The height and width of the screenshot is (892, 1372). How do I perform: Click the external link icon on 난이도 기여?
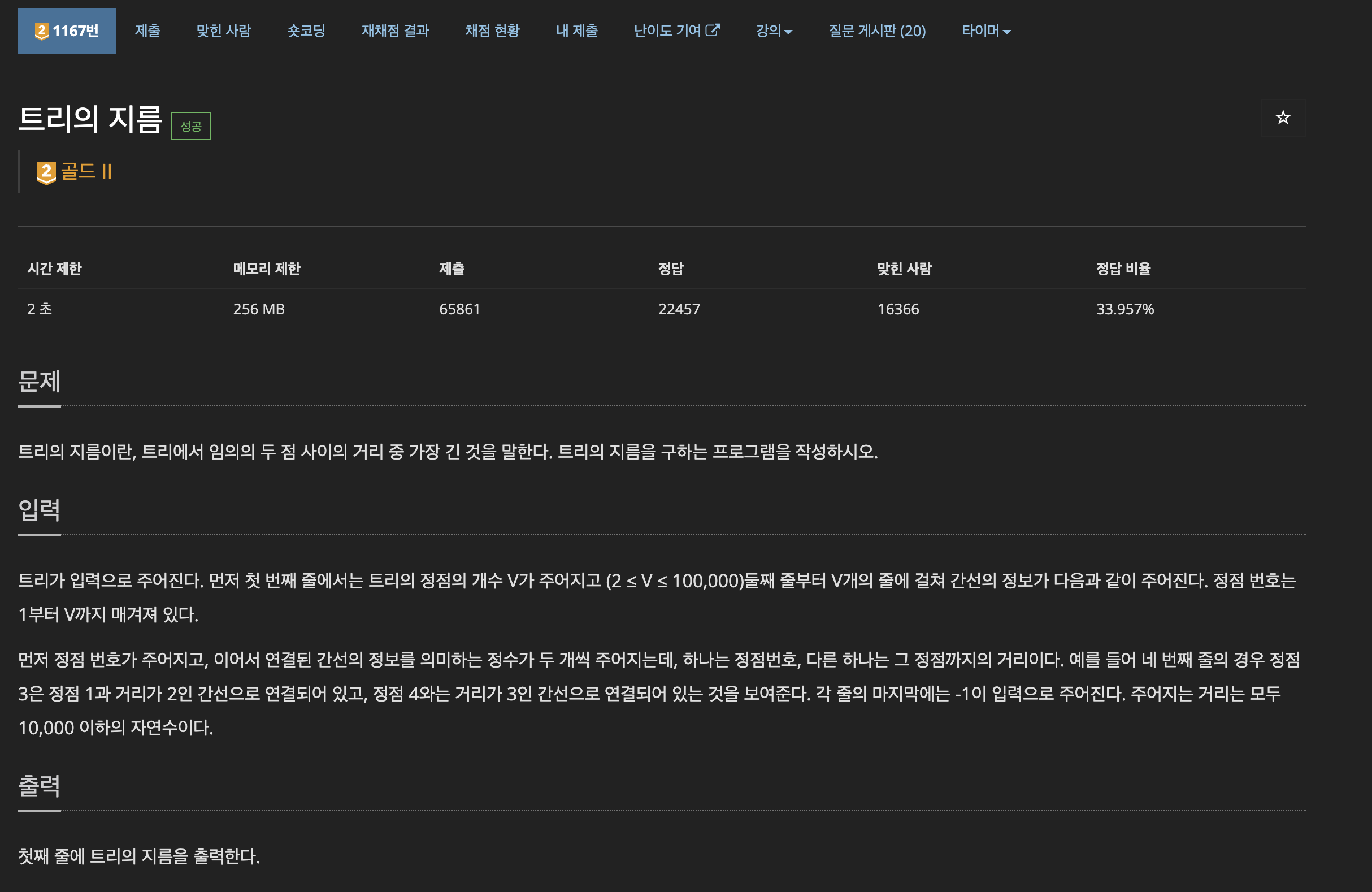(x=713, y=30)
